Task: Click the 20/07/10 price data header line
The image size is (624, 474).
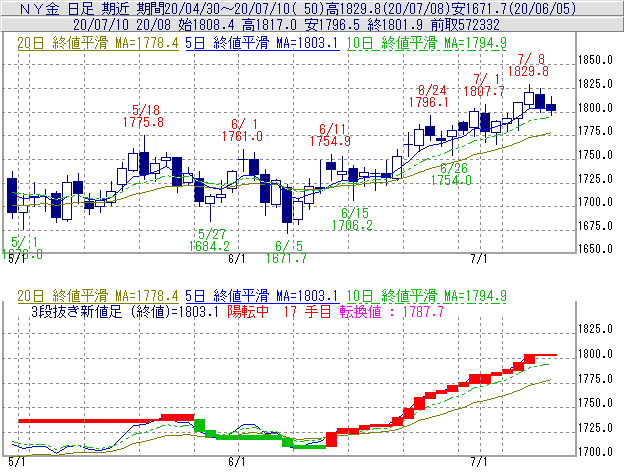Action: pyautogui.click(x=286, y=25)
